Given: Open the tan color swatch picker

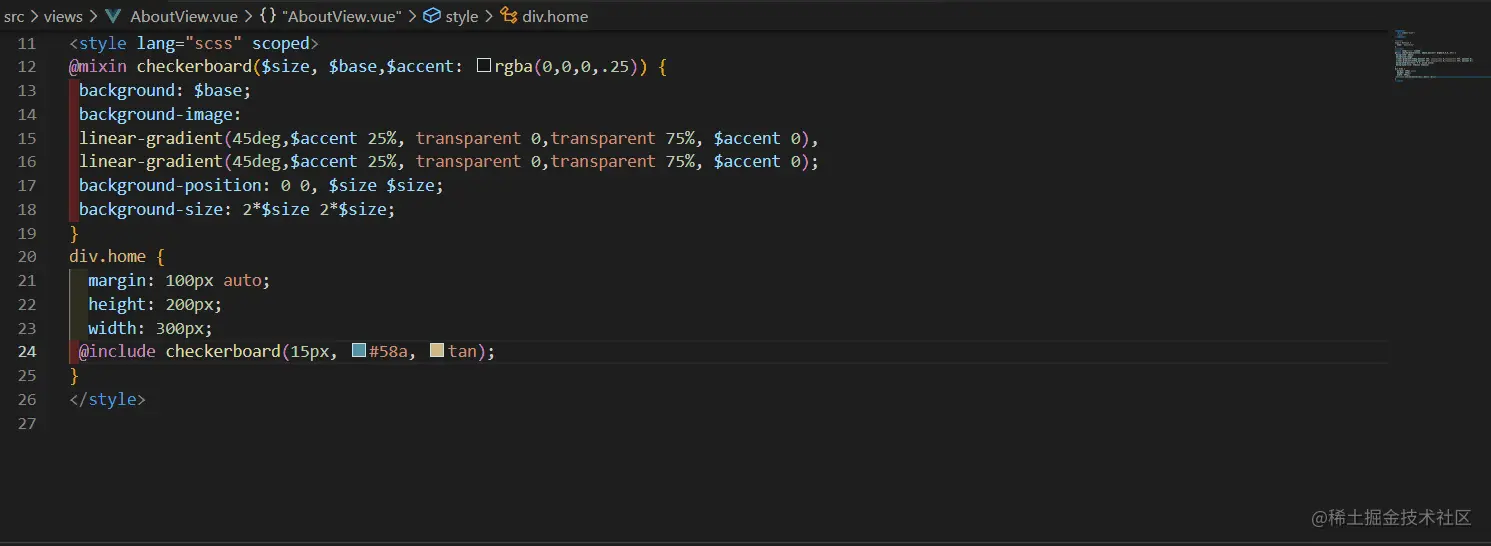Looking at the screenshot, I should click(x=436, y=351).
